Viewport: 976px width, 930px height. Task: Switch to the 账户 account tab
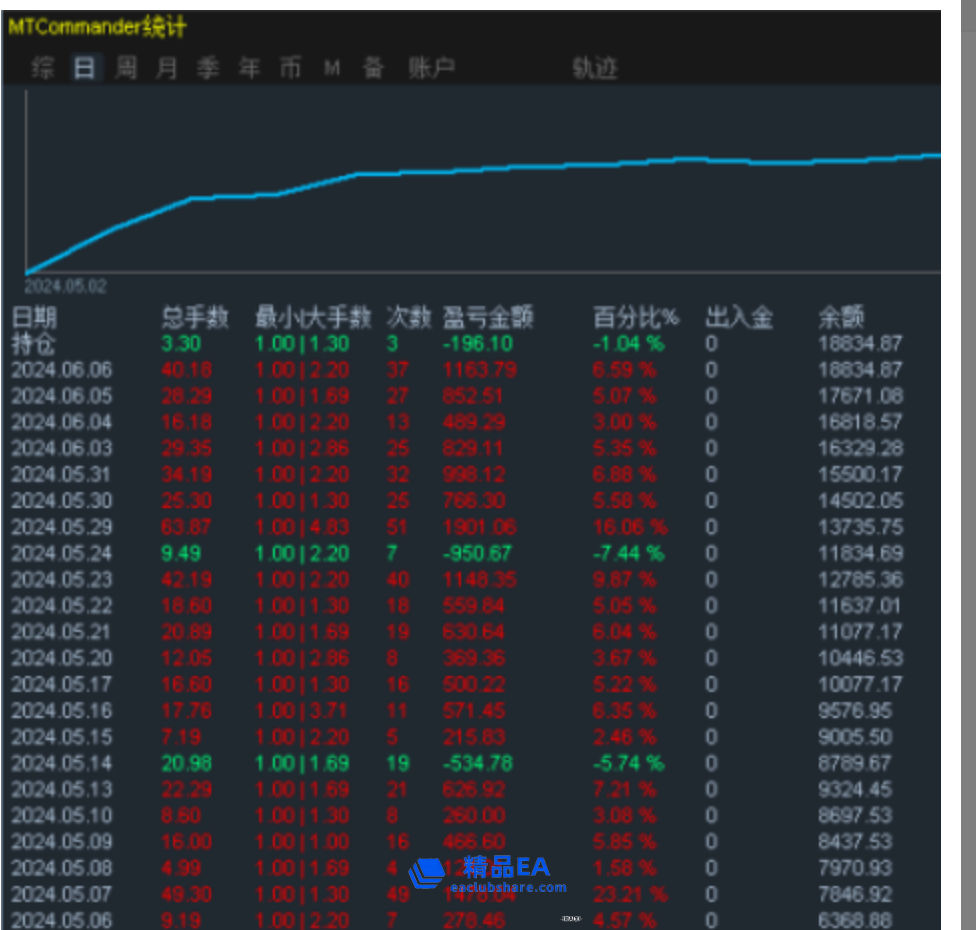(431, 68)
